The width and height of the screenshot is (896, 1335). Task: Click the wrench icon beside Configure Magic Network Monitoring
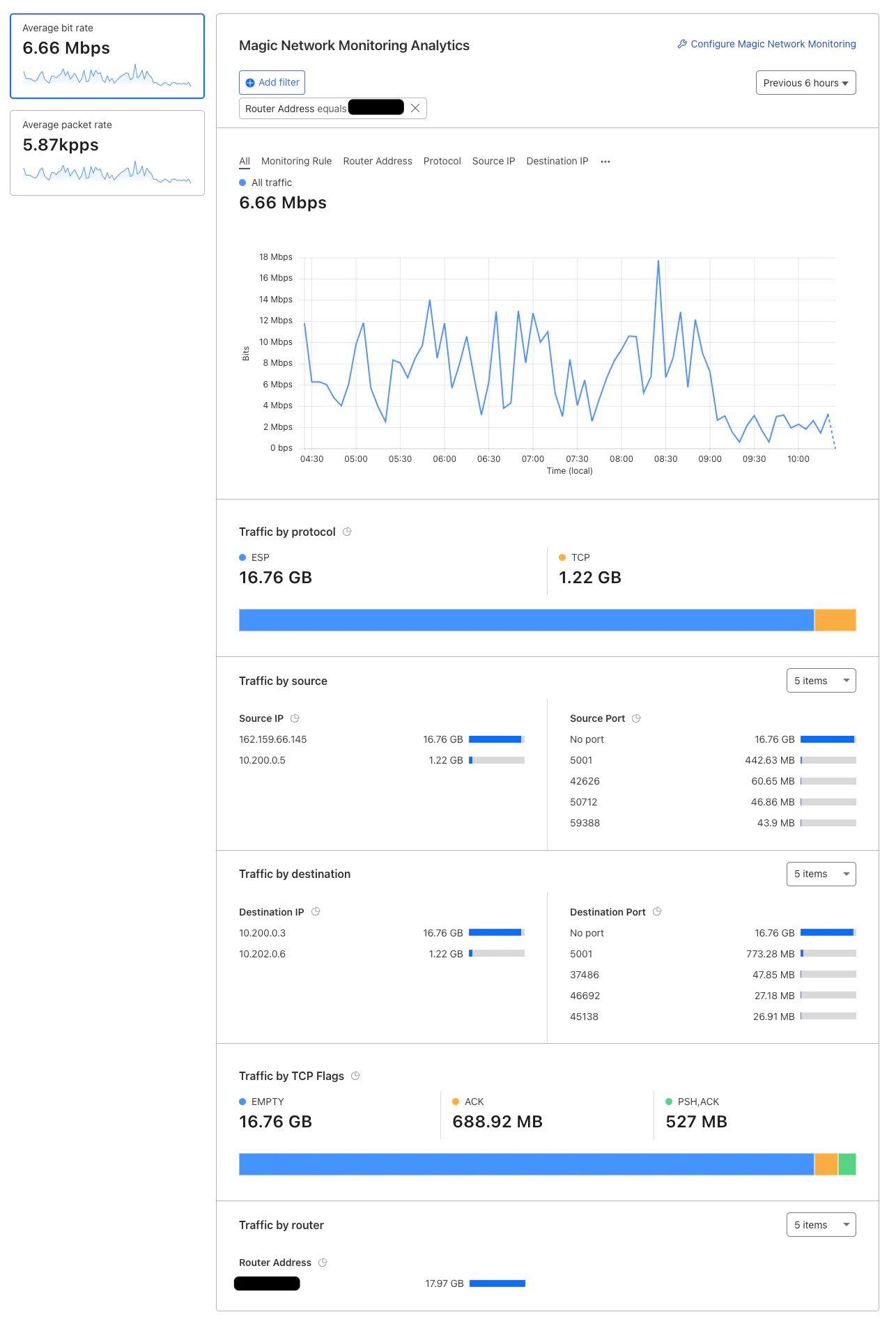(682, 44)
